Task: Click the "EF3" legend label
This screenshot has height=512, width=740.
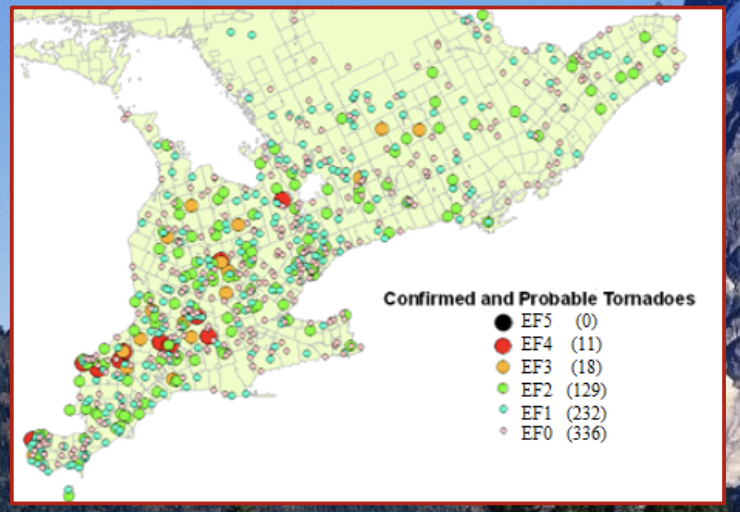Action: tap(536, 367)
